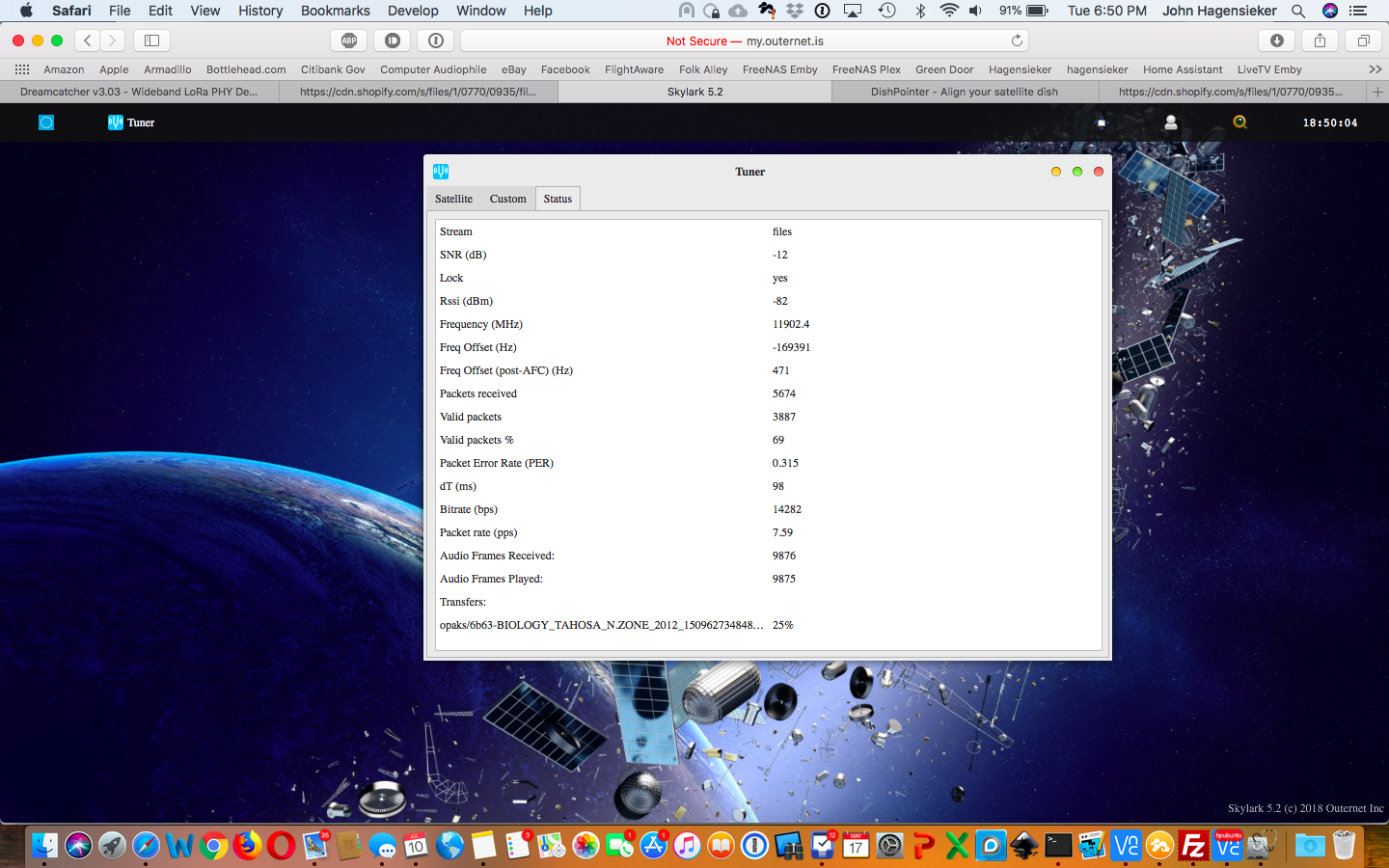Click the Skylark magnifier search icon
The width and height of the screenshot is (1389, 868).
click(1240, 122)
